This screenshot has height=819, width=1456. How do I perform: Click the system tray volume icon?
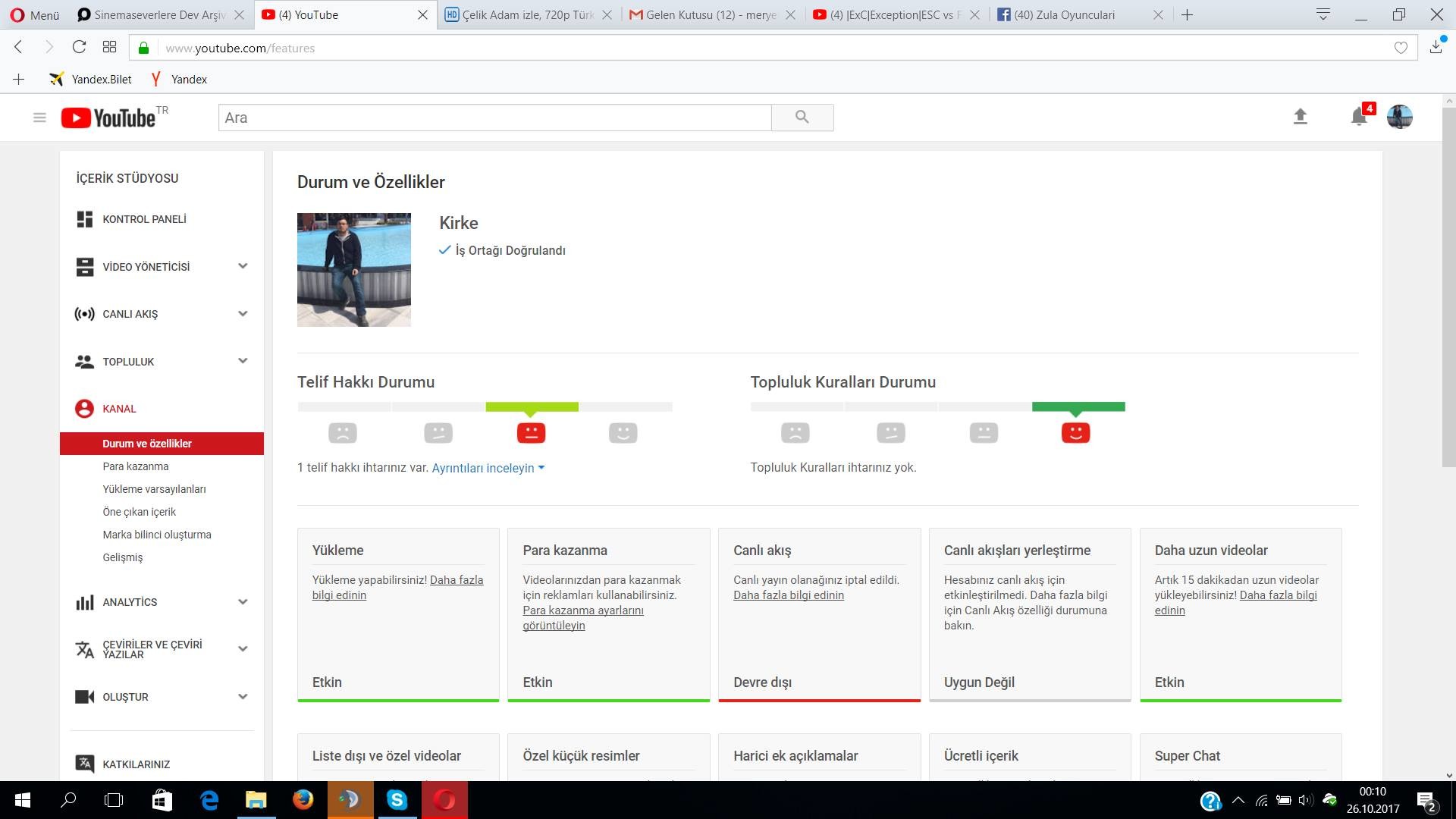[x=1305, y=800]
